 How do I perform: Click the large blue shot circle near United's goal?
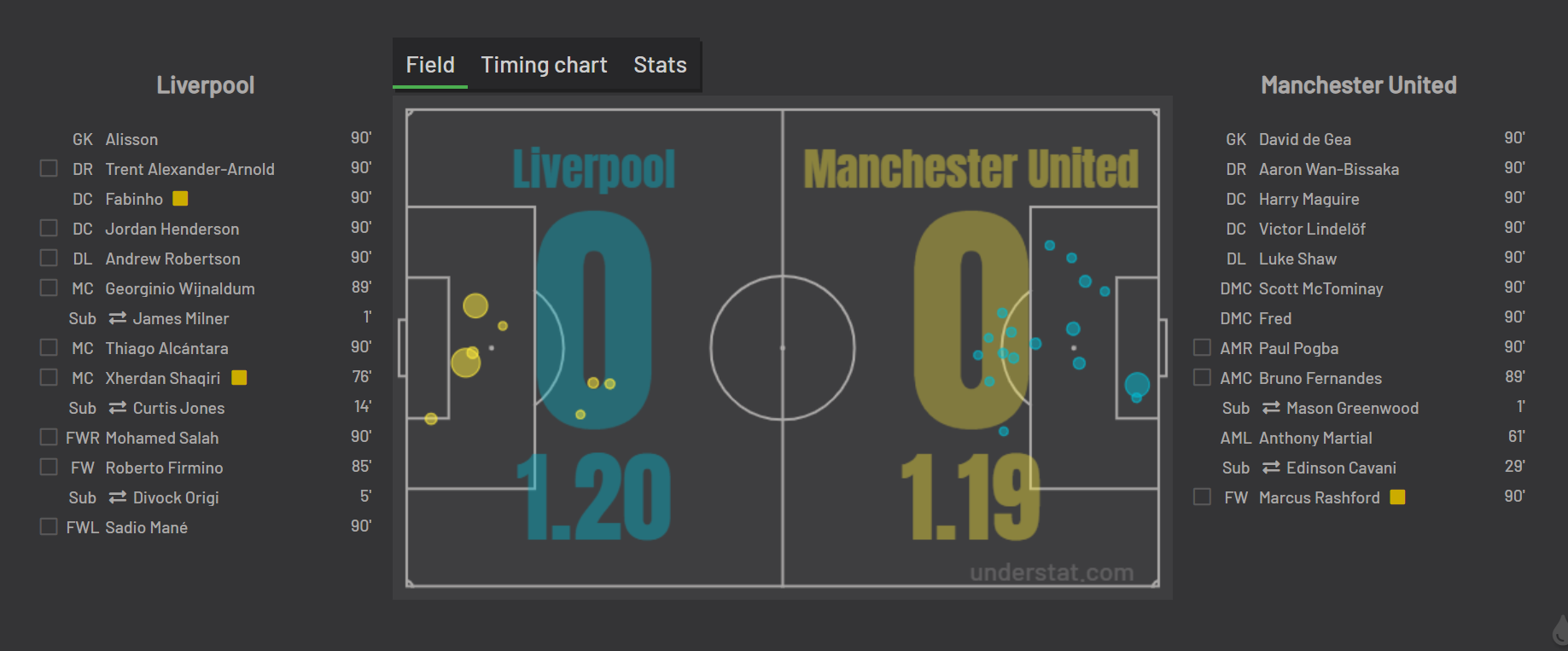[1137, 385]
